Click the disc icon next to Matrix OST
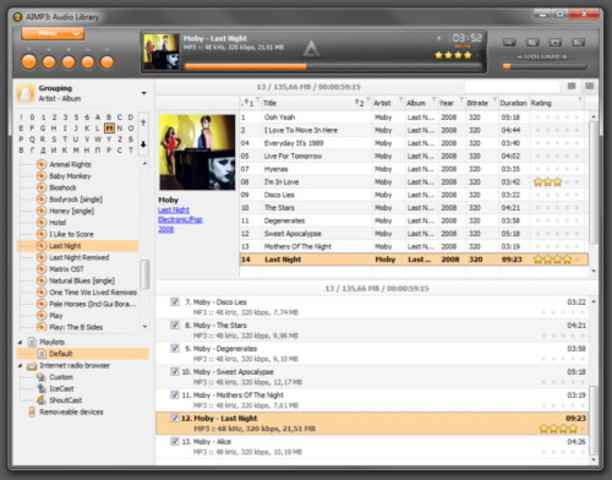This screenshot has height=480, width=612. (x=41, y=269)
